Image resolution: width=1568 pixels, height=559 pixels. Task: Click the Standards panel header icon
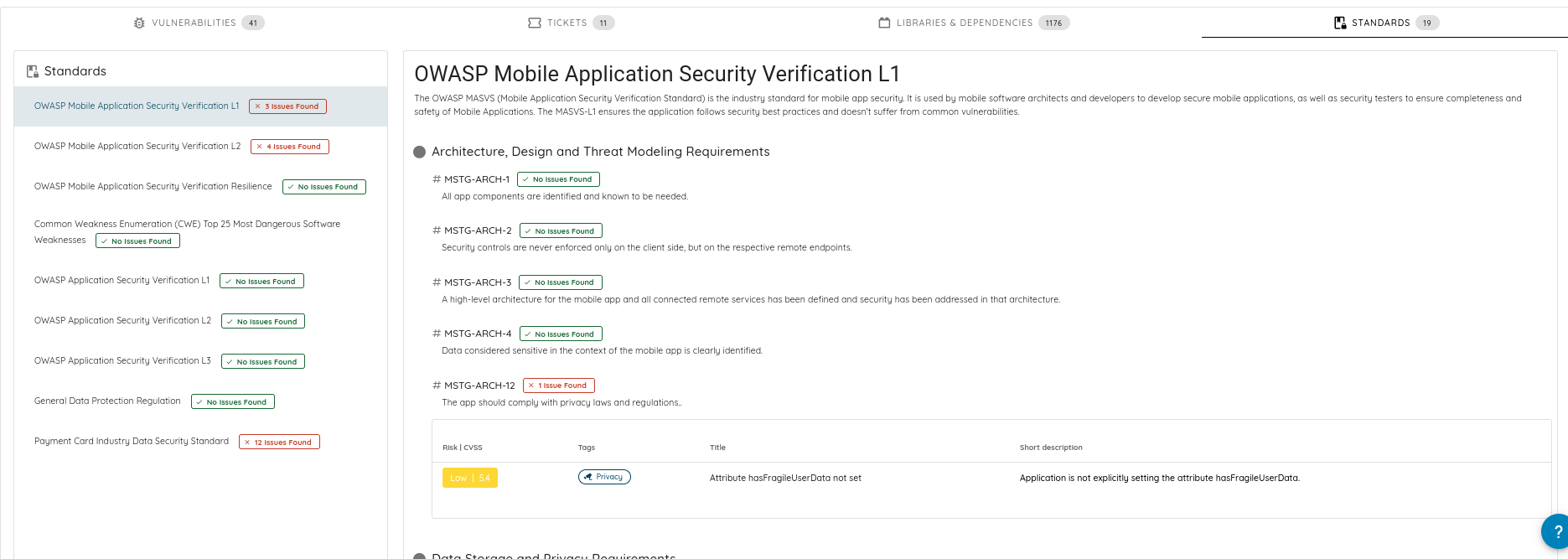coord(33,71)
